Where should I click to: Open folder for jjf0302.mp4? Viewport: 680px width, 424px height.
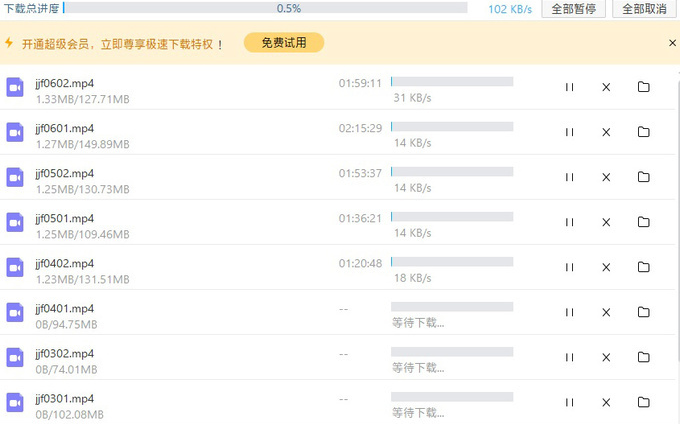click(644, 357)
